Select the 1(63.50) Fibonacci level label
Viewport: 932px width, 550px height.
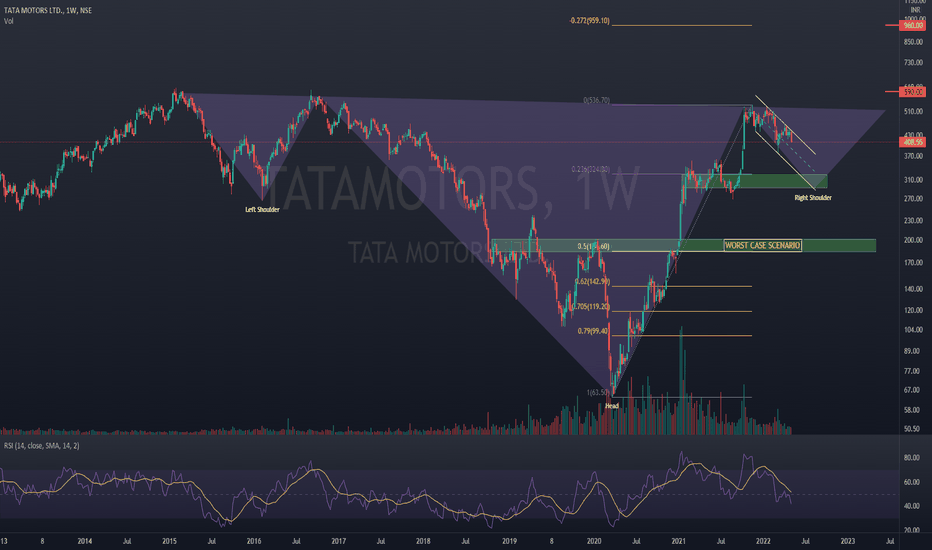click(598, 392)
